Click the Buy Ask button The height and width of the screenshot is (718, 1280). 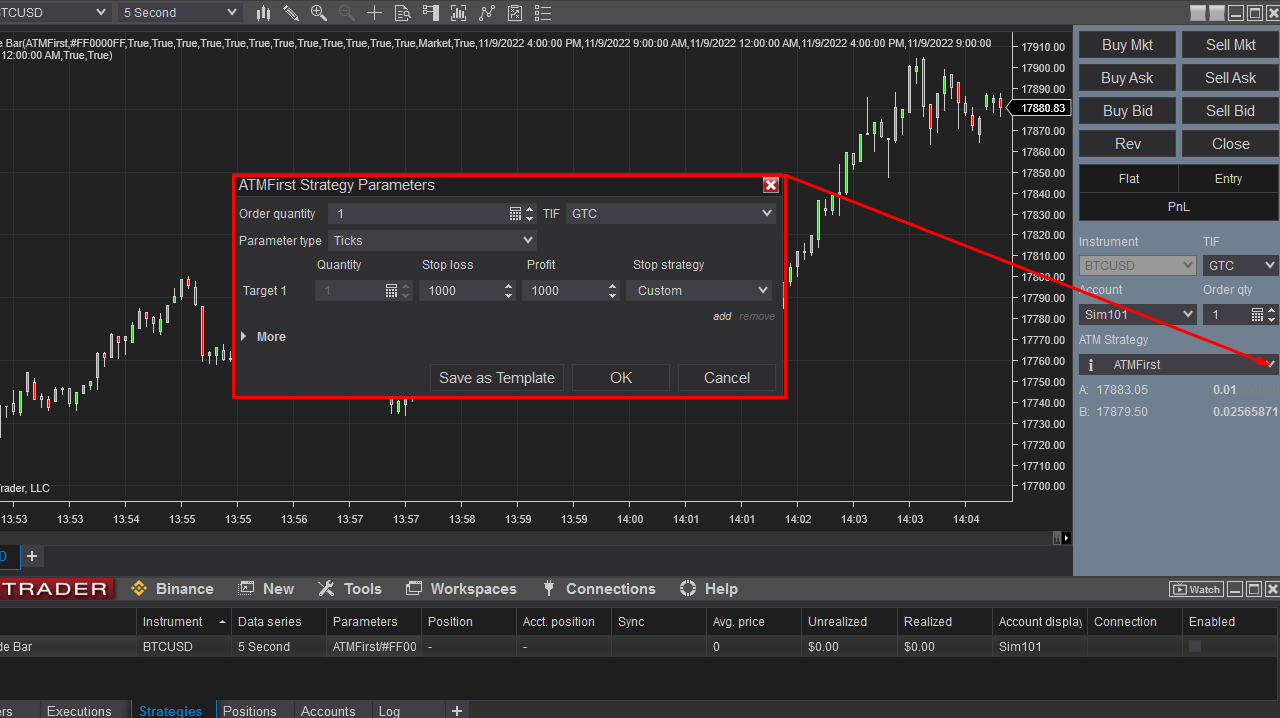[x=1127, y=78]
